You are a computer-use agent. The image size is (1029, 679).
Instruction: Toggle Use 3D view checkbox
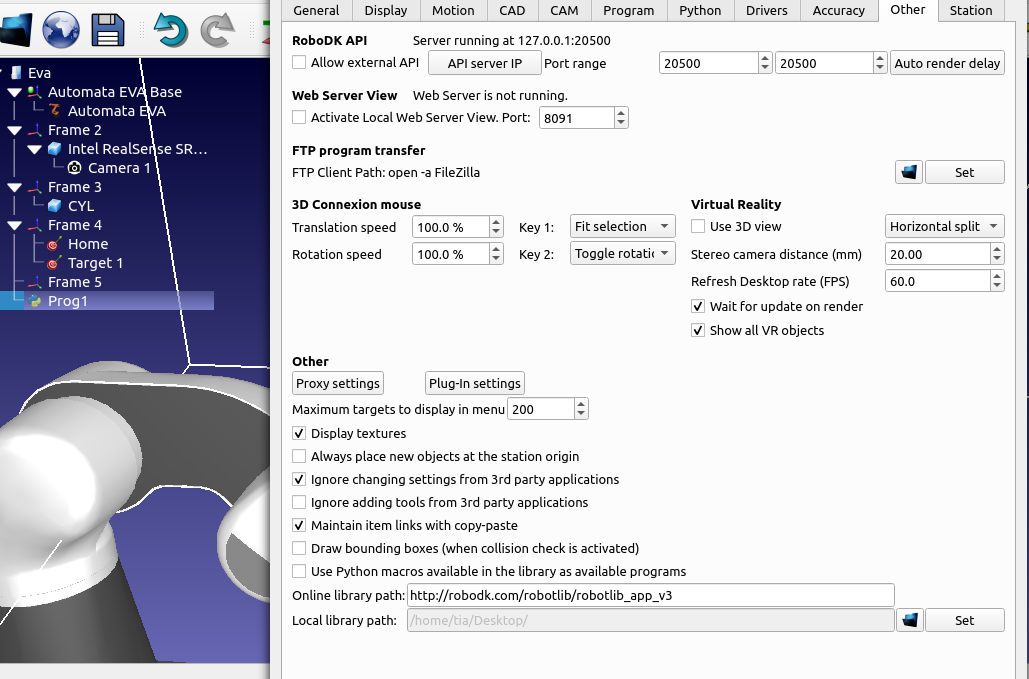pos(698,227)
